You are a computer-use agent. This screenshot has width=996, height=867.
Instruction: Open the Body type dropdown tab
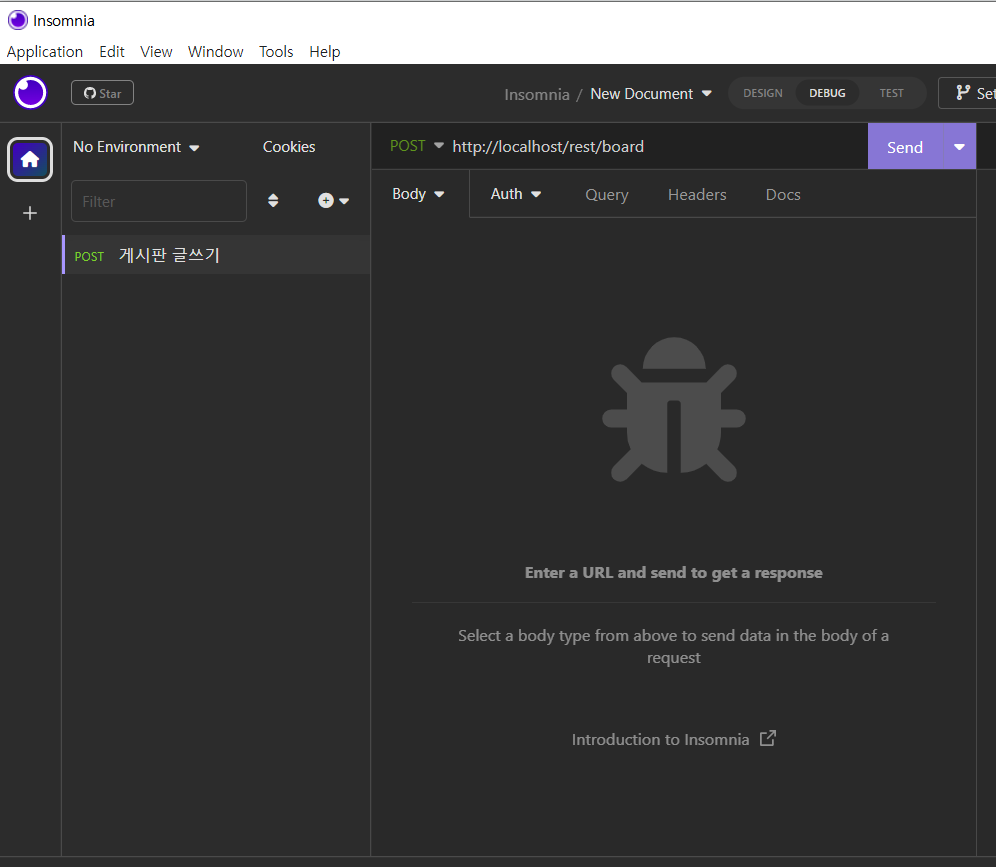(x=418, y=194)
